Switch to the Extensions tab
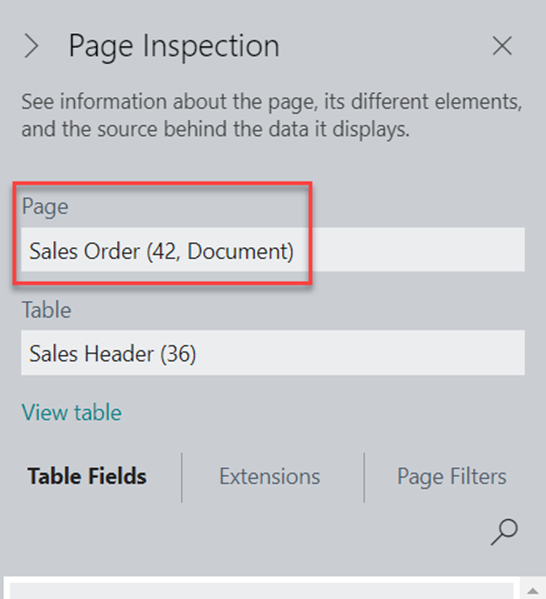Viewport: 546px width, 599px height. click(x=270, y=476)
